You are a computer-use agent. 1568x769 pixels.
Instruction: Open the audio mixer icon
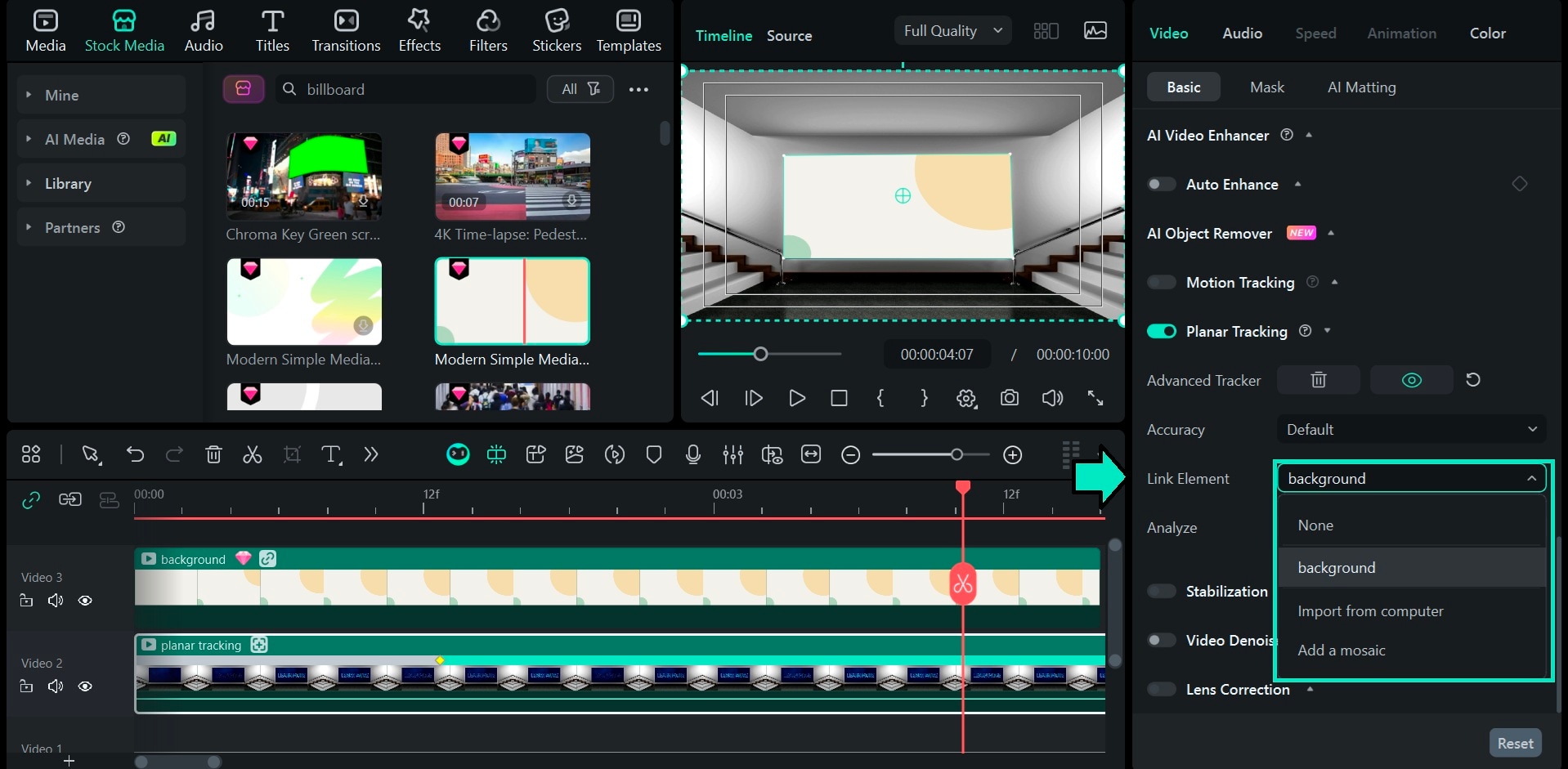[x=732, y=454]
